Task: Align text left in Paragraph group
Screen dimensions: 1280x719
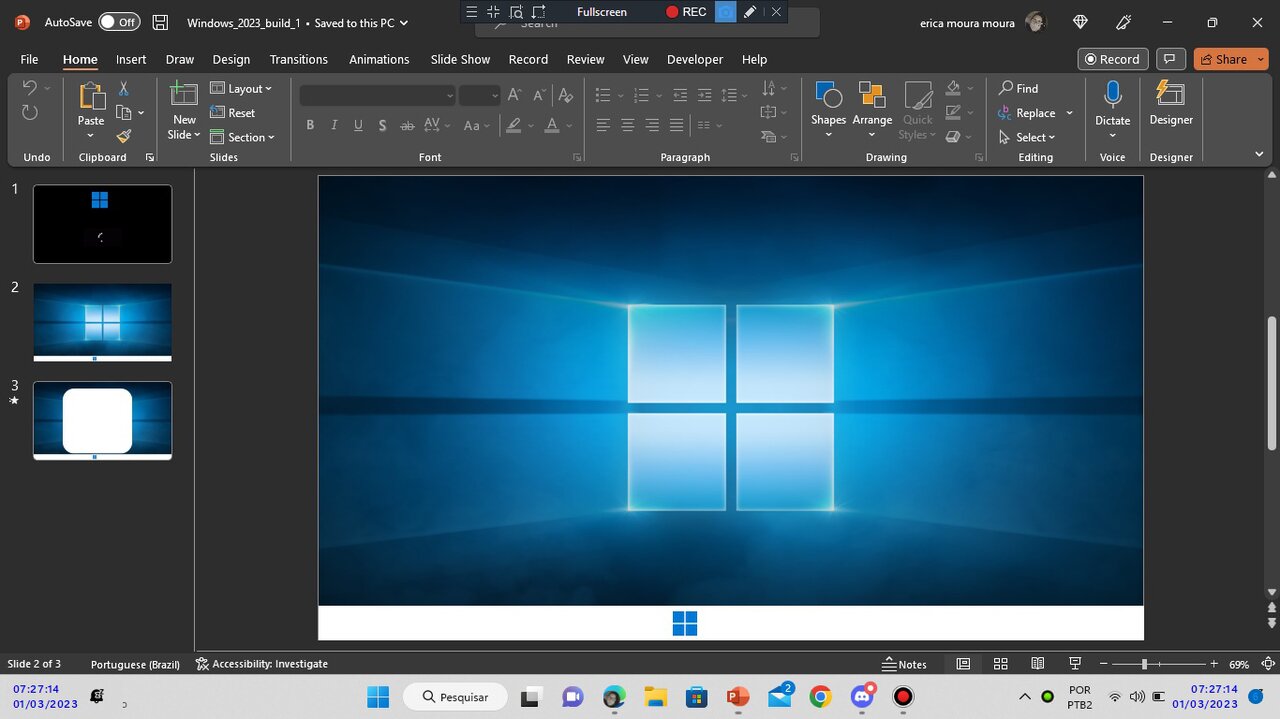Action: click(x=603, y=125)
